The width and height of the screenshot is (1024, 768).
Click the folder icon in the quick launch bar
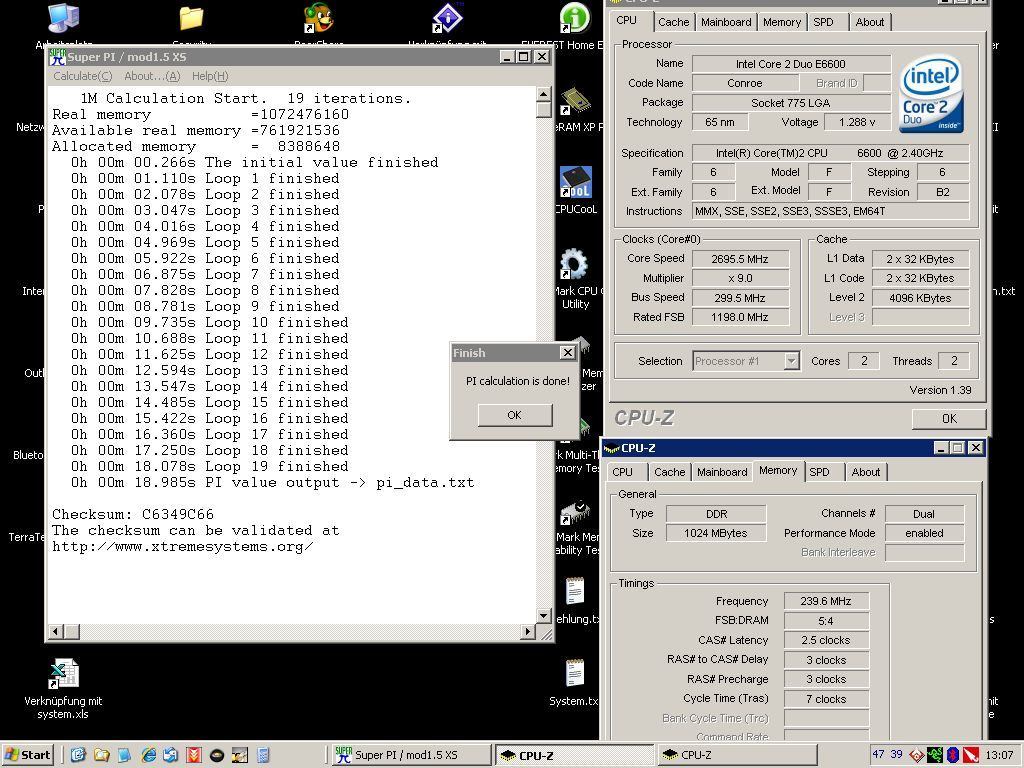point(101,756)
